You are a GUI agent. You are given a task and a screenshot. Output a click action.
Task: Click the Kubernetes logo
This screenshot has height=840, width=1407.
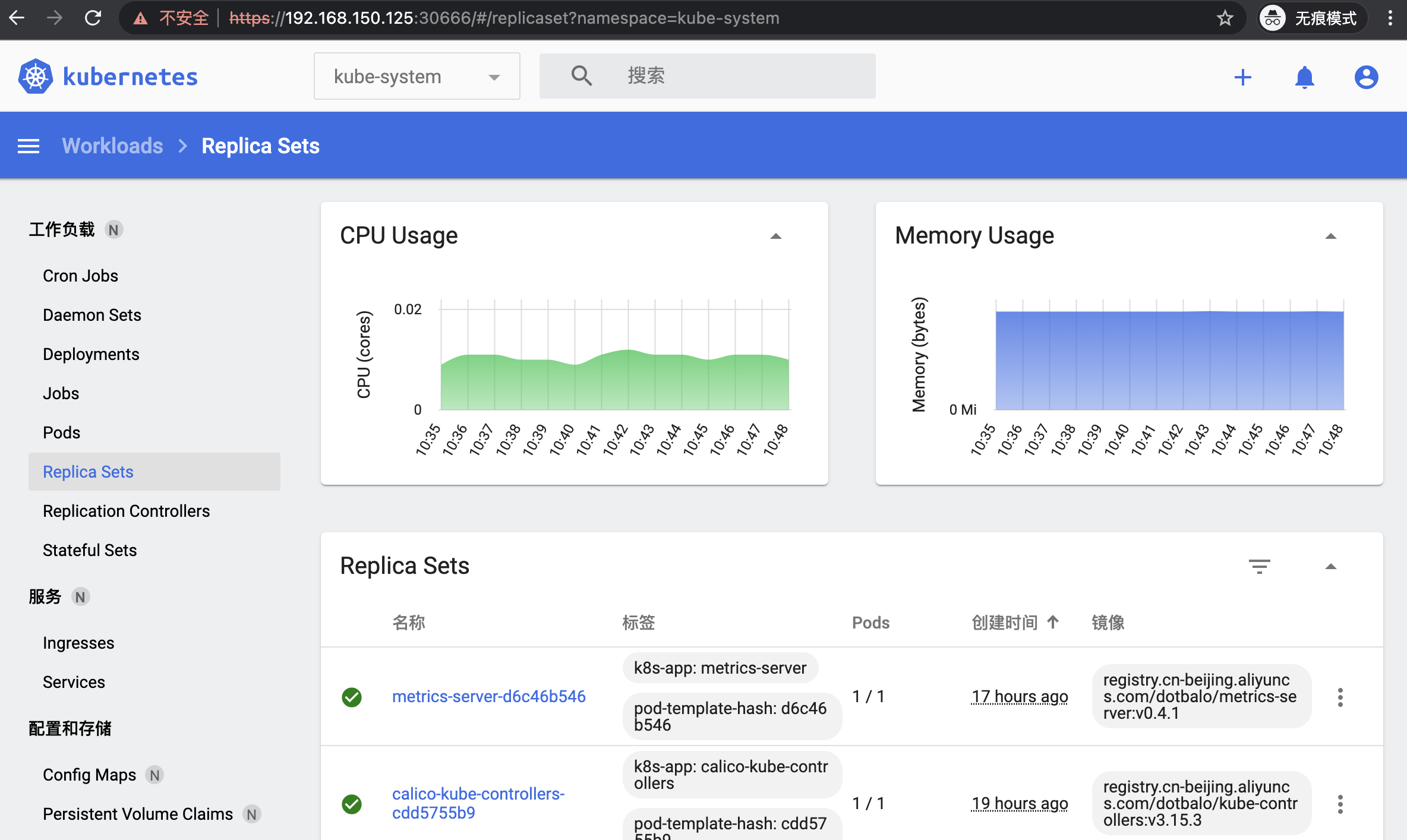pos(108,77)
